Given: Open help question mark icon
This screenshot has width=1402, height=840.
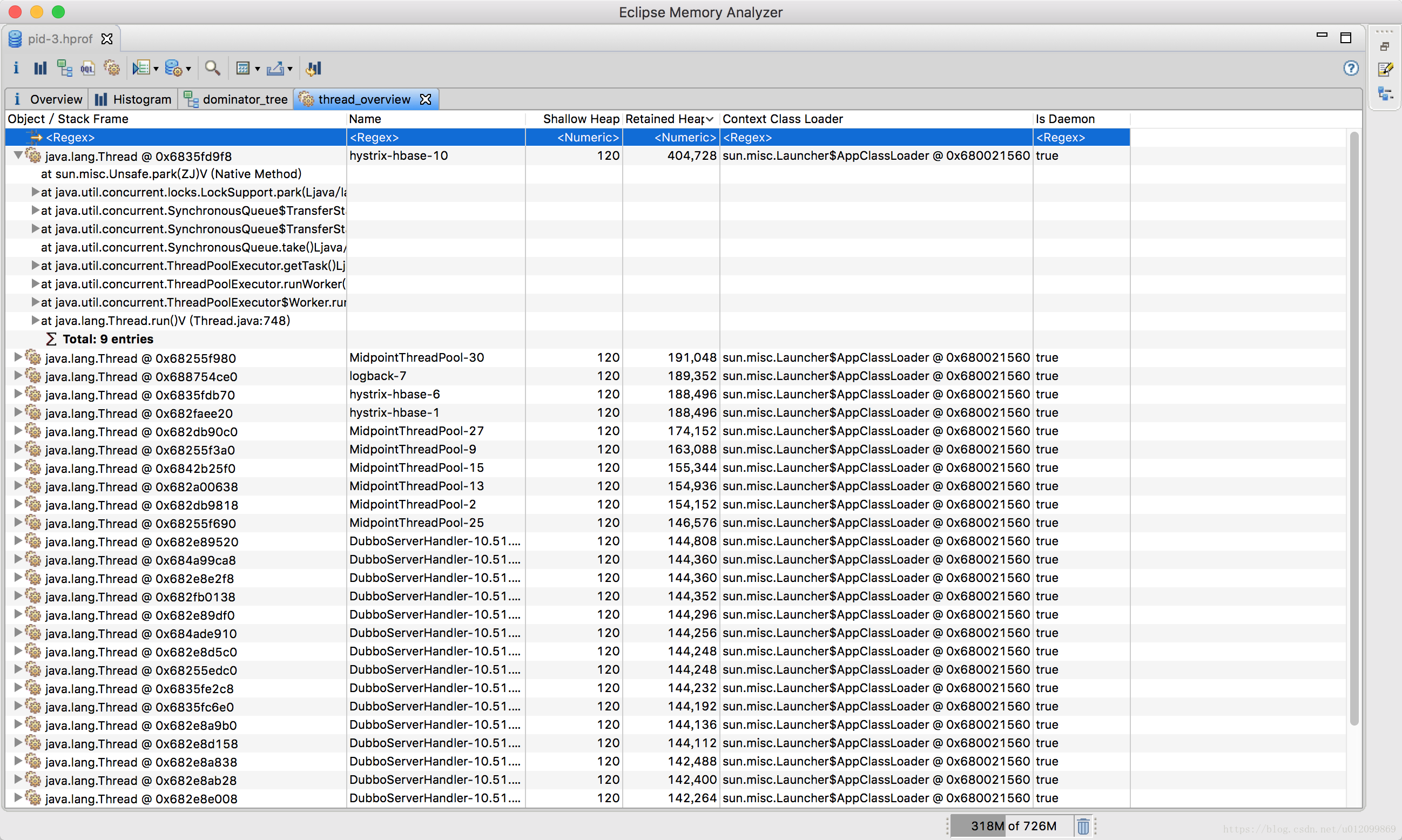Looking at the screenshot, I should point(1351,69).
